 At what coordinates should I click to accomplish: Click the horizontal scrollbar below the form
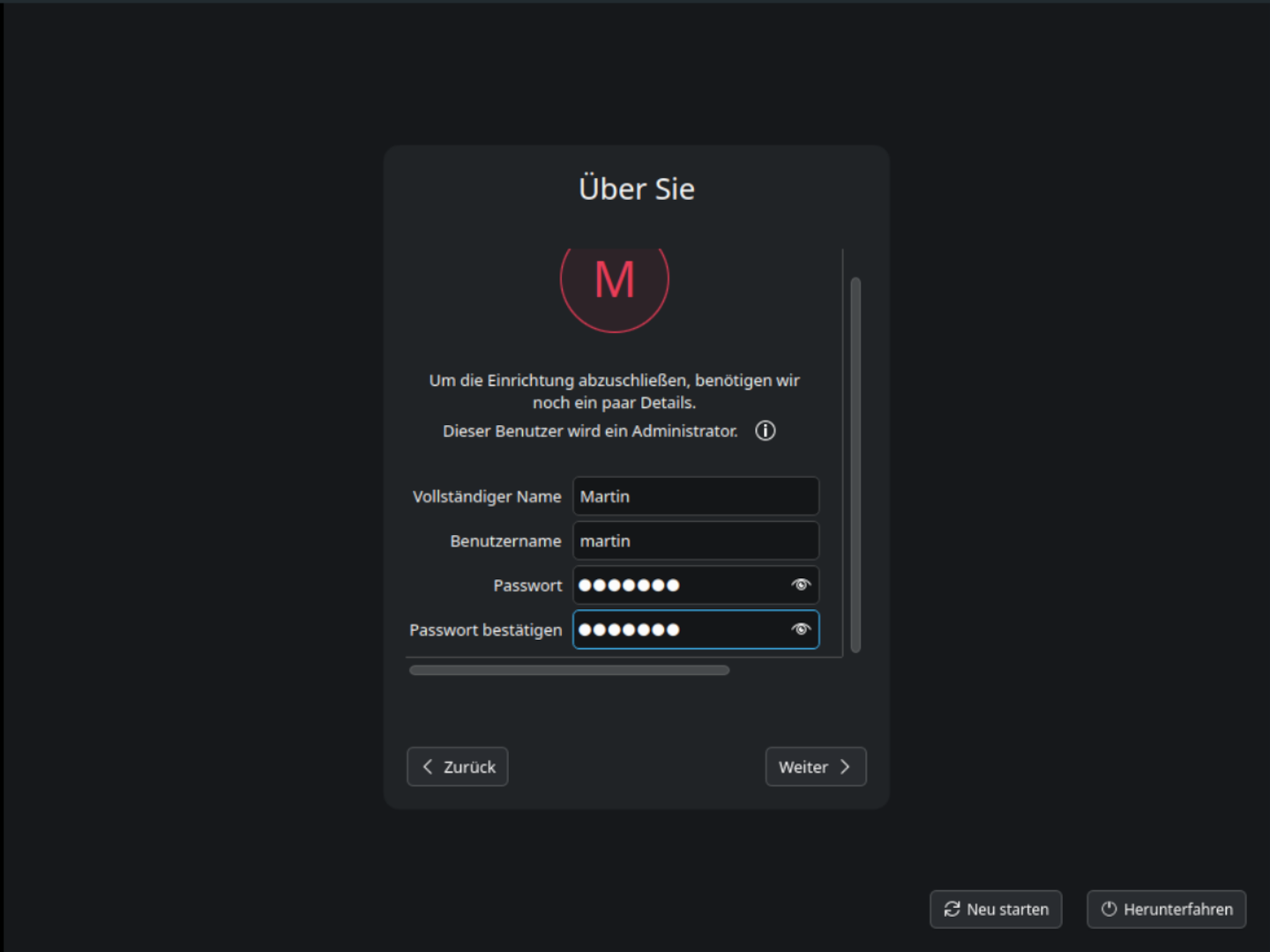(569, 671)
